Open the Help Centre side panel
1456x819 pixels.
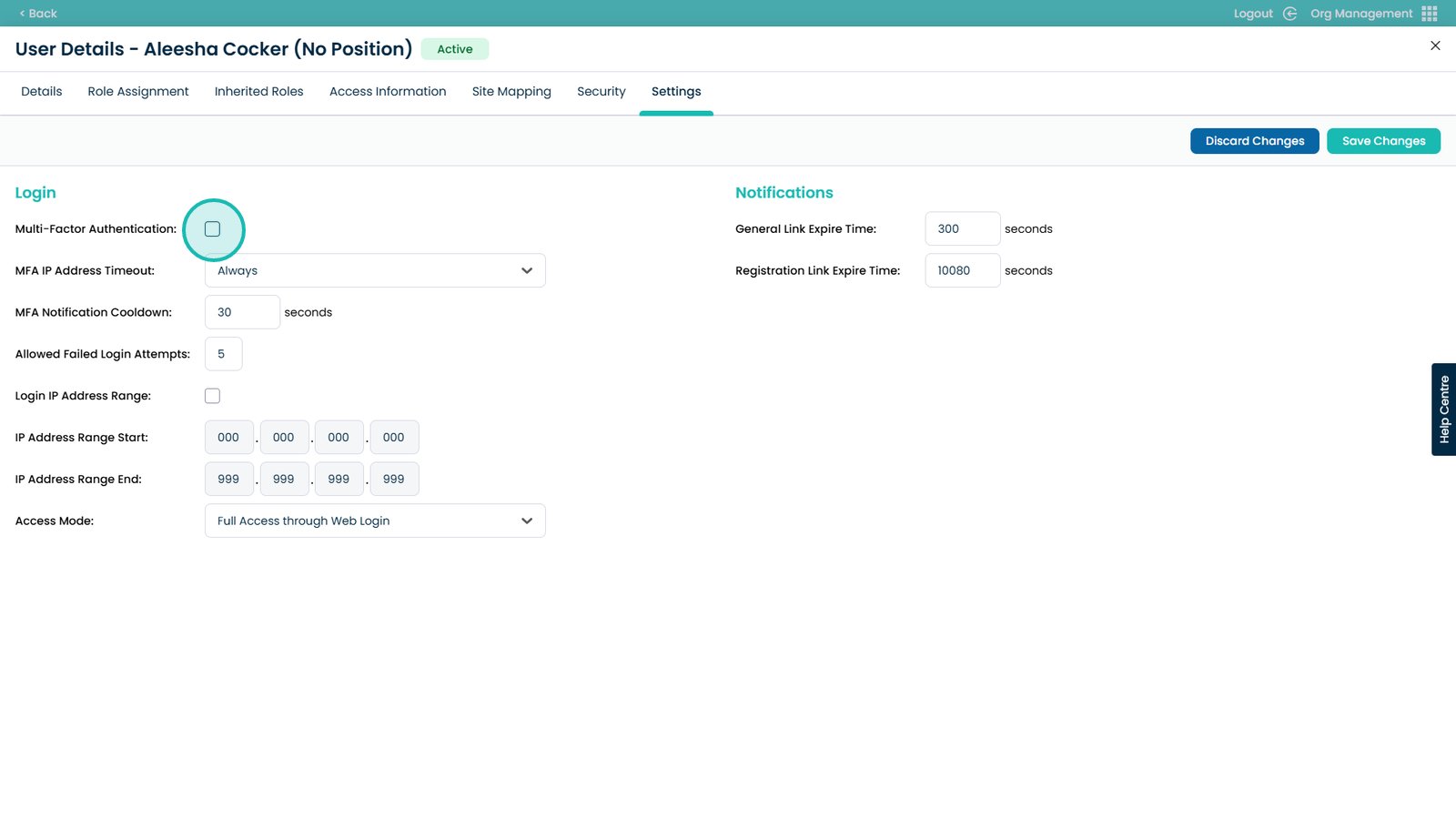pos(1443,409)
